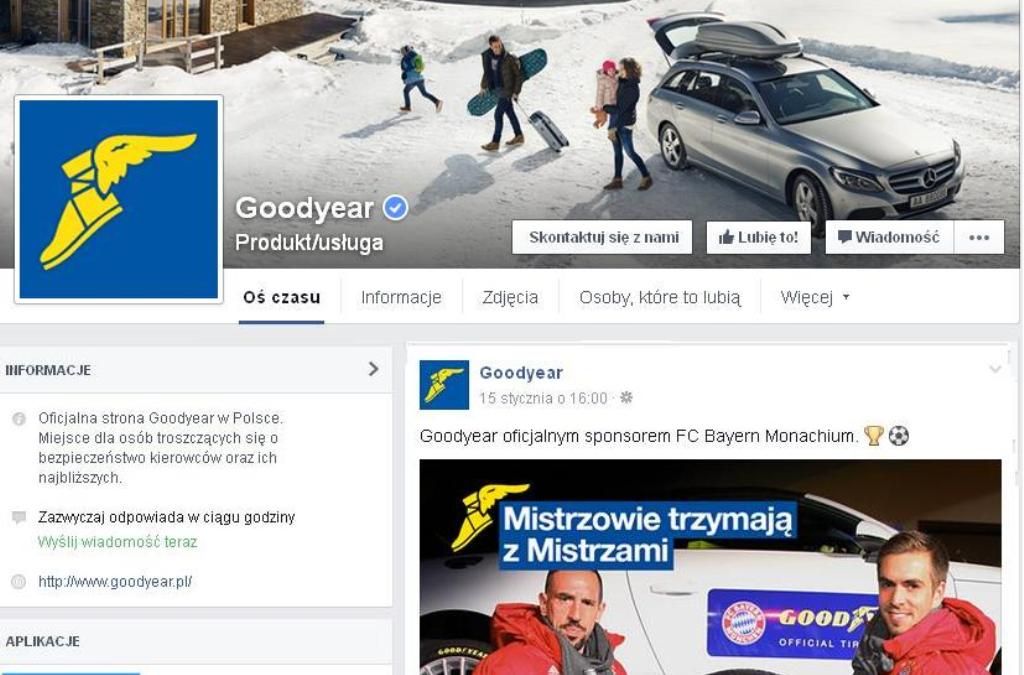Expand the INFORMACJE section chevron arrow
The image size is (1024, 675).
point(374,369)
